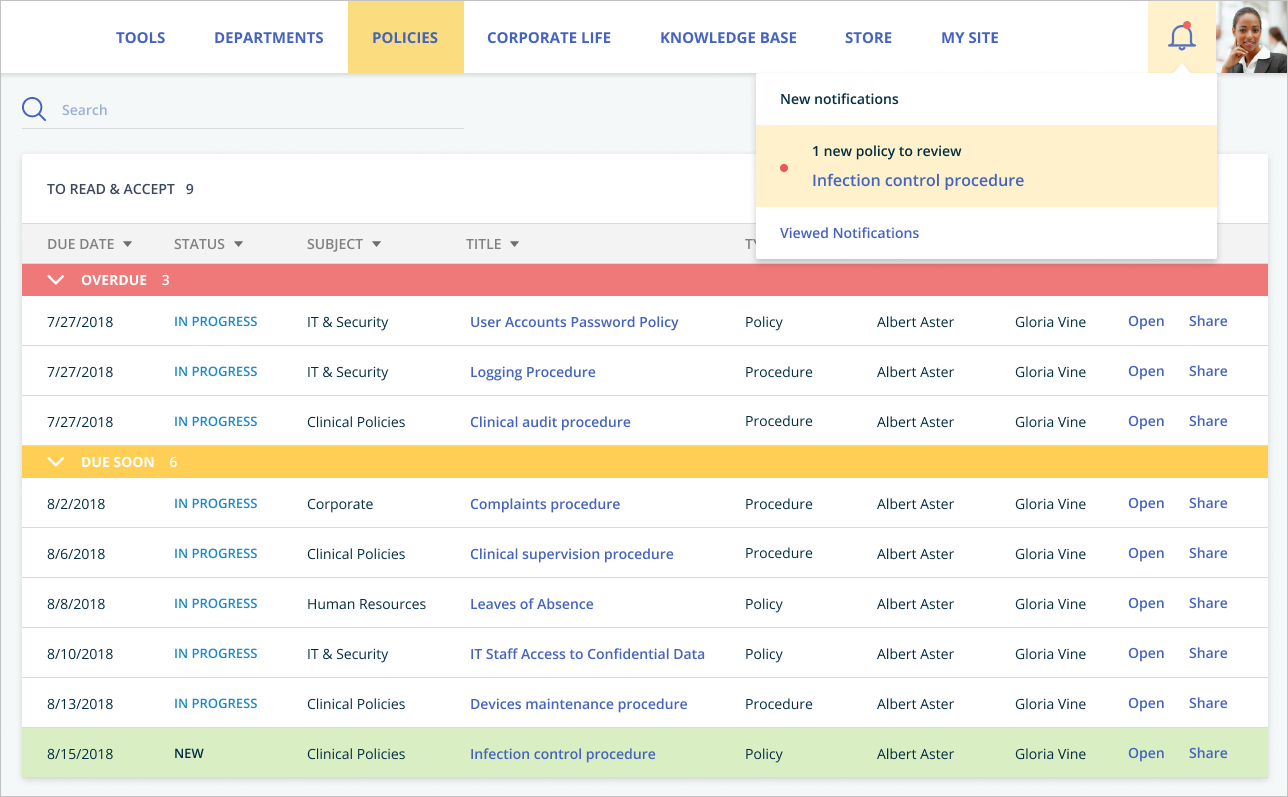Open the Infection control procedure notification

pos(918,180)
